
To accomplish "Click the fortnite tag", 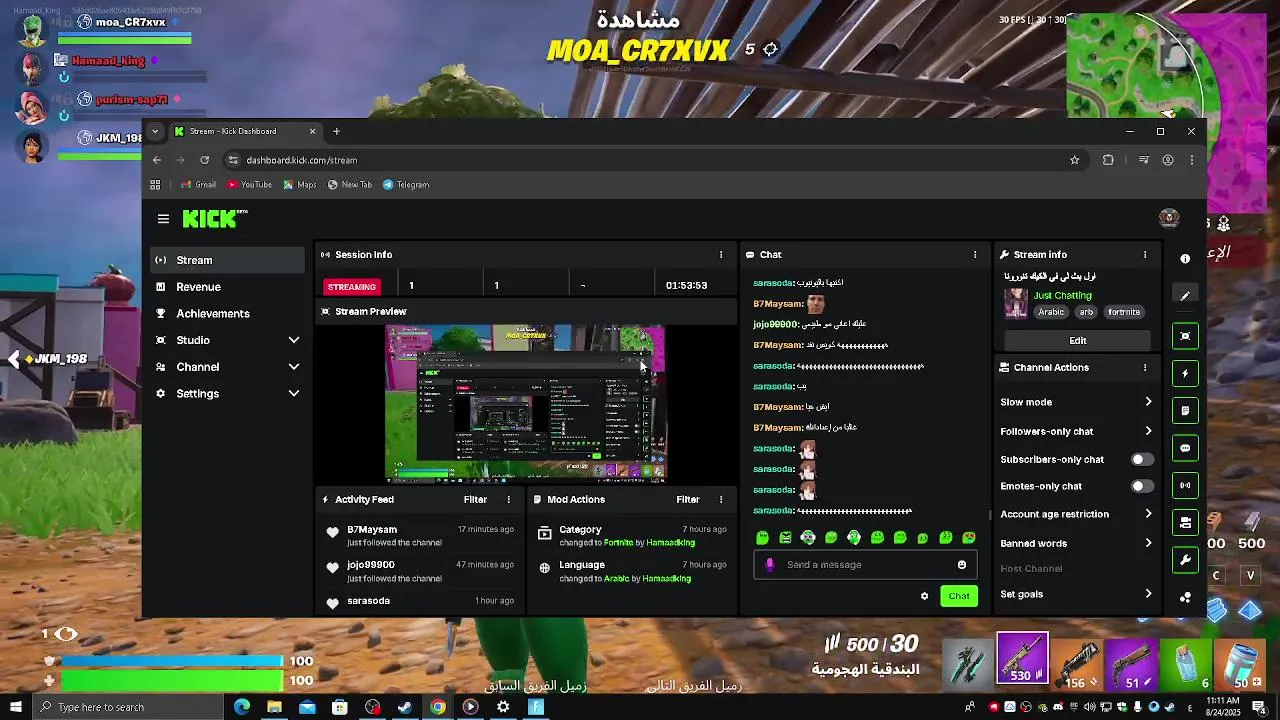I will [1124, 312].
